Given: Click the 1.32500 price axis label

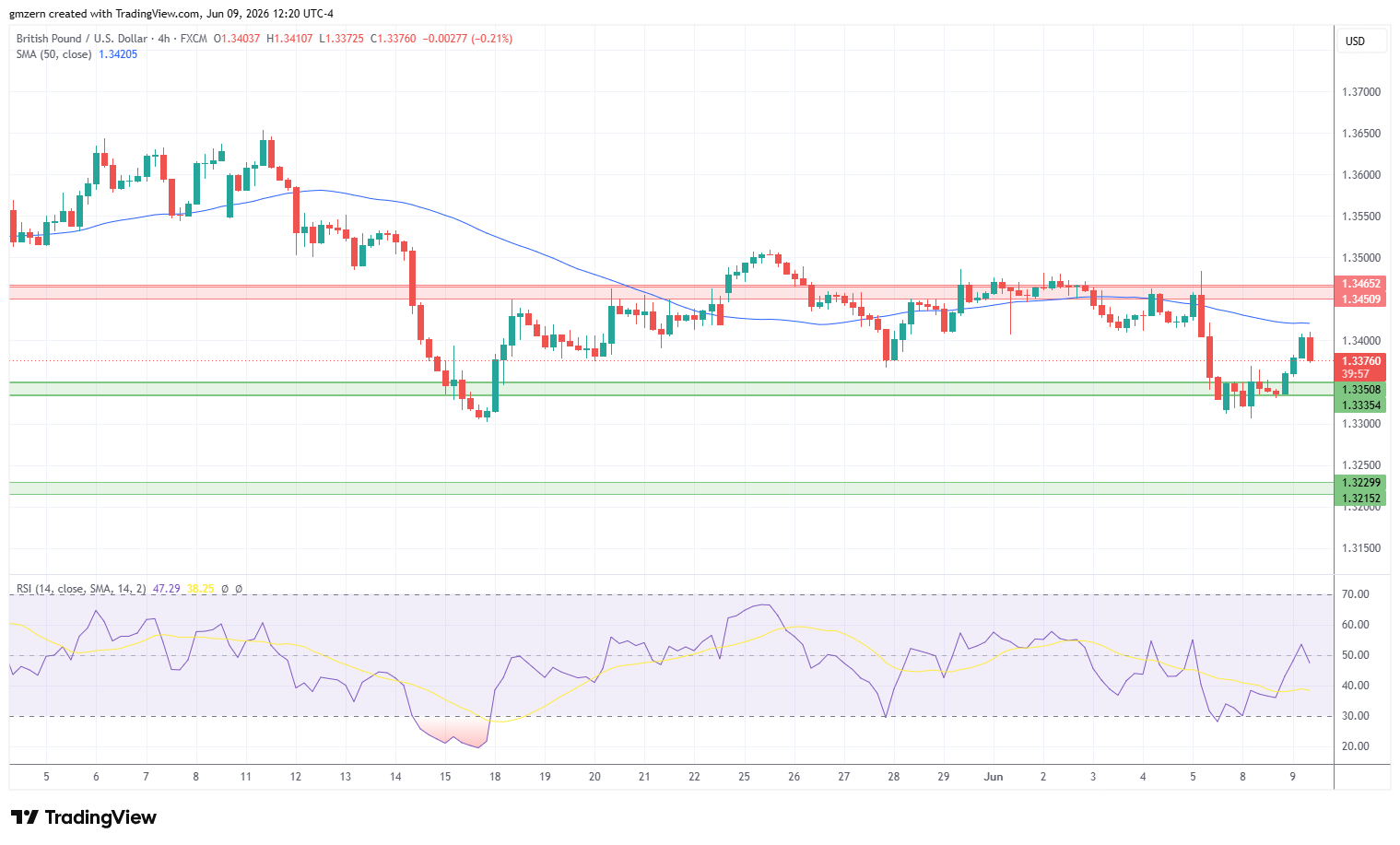Looking at the screenshot, I should [1361, 465].
